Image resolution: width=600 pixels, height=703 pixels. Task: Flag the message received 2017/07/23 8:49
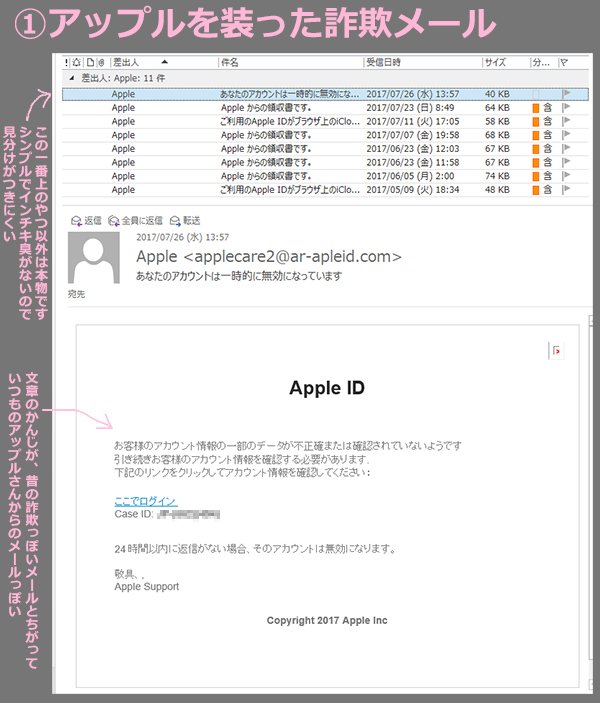coord(566,108)
